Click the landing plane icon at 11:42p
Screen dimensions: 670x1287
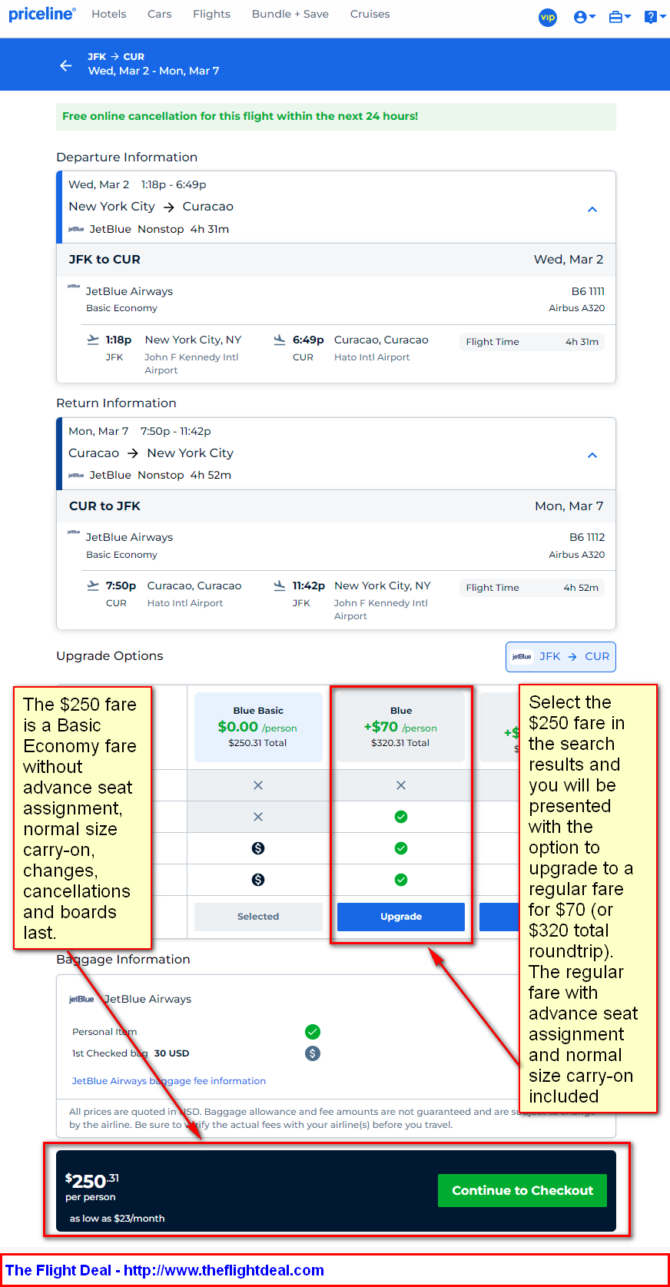(x=280, y=586)
